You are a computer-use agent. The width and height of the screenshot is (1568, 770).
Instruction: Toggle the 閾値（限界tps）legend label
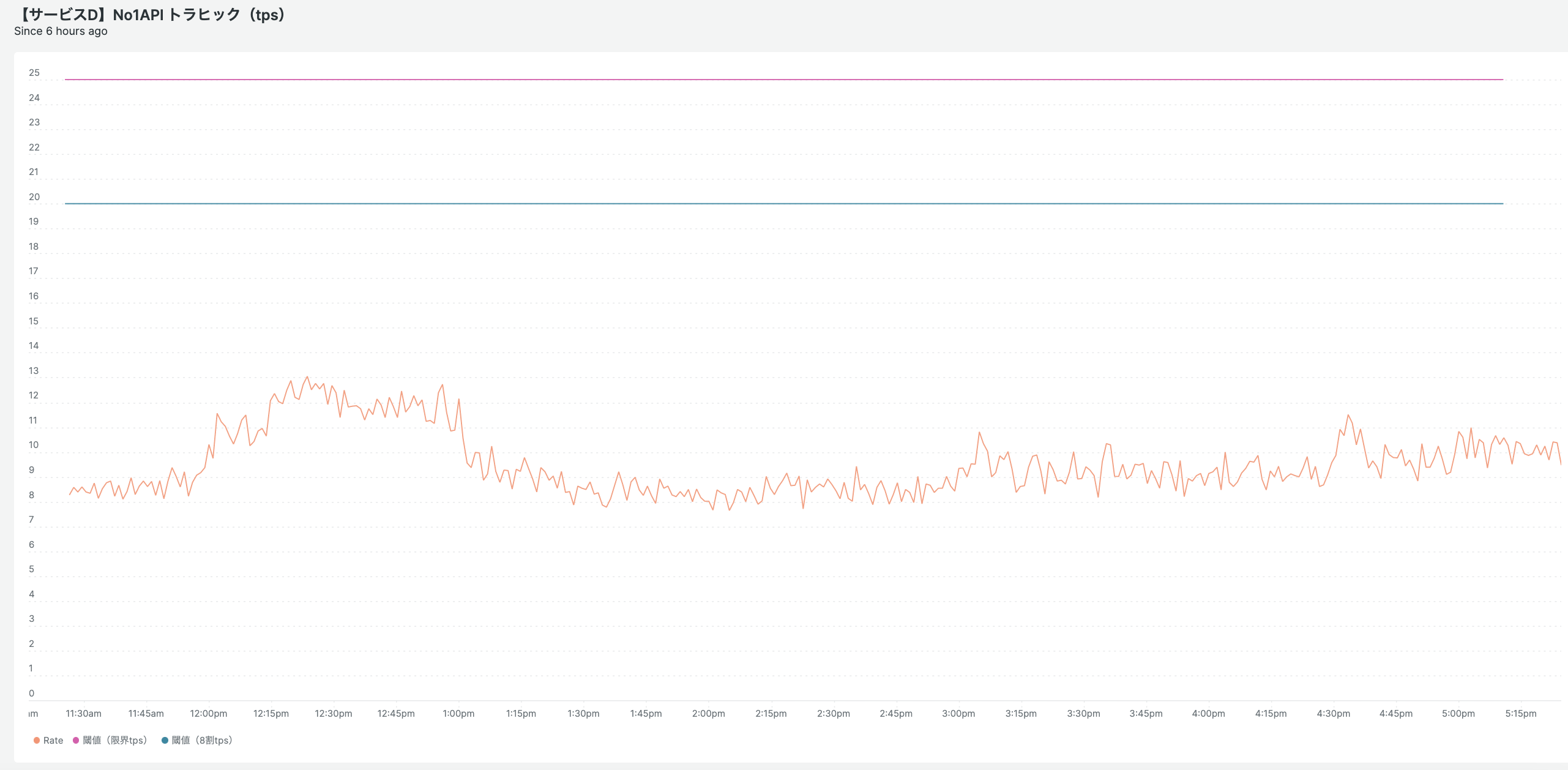coord(115,740)
